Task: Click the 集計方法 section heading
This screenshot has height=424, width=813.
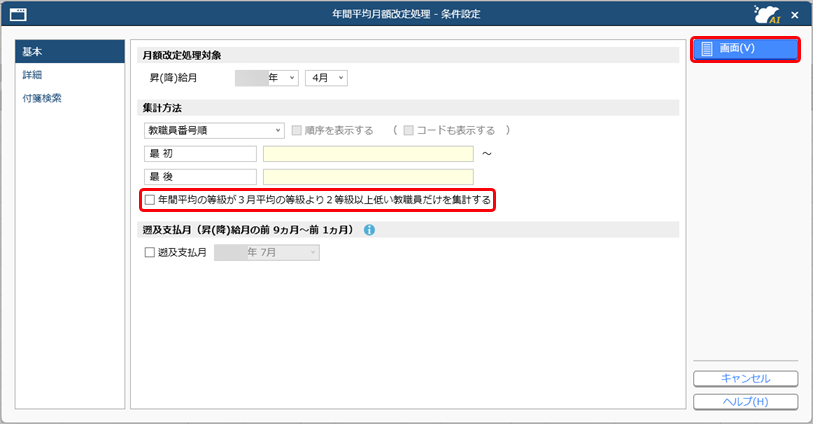Action: tap(162, 108)
